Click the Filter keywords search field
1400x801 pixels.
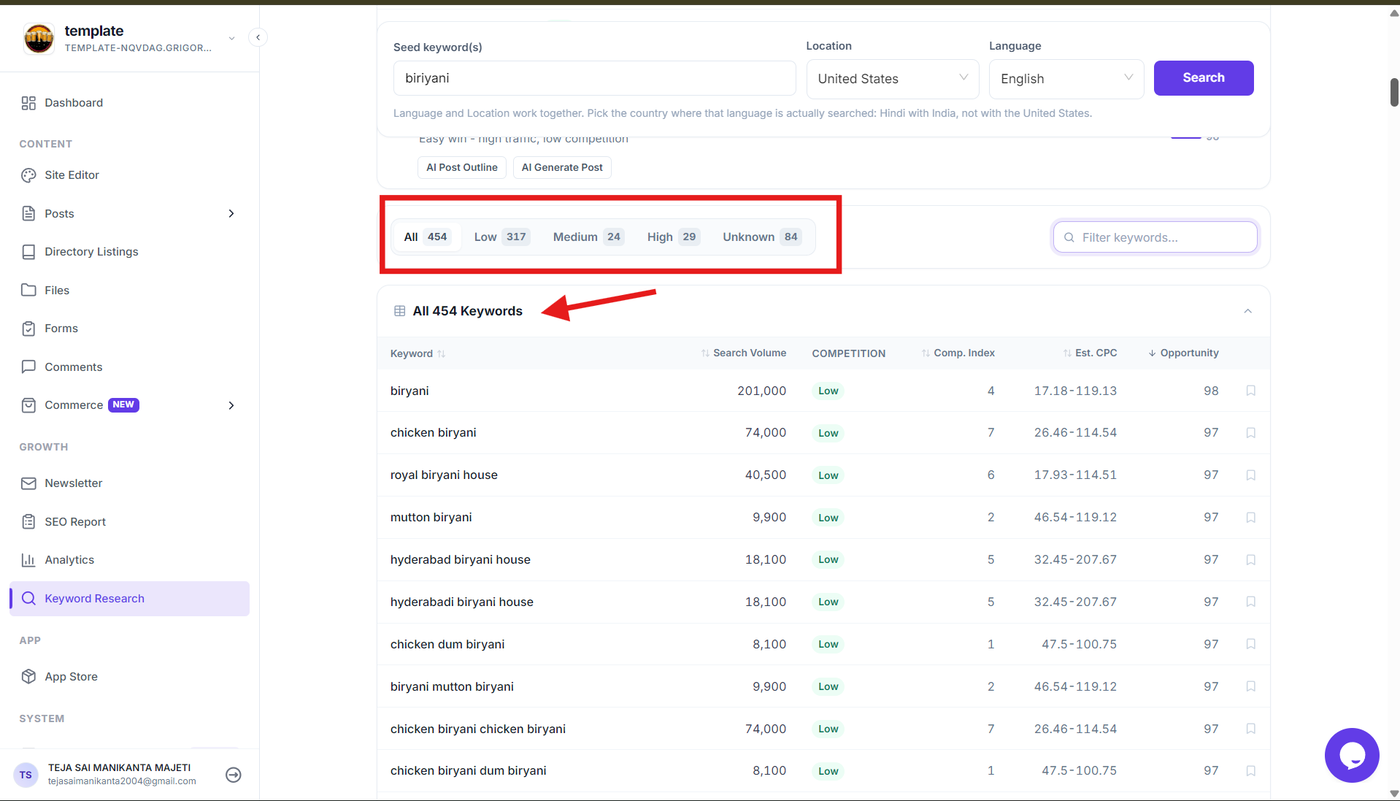pos(1155,237)
